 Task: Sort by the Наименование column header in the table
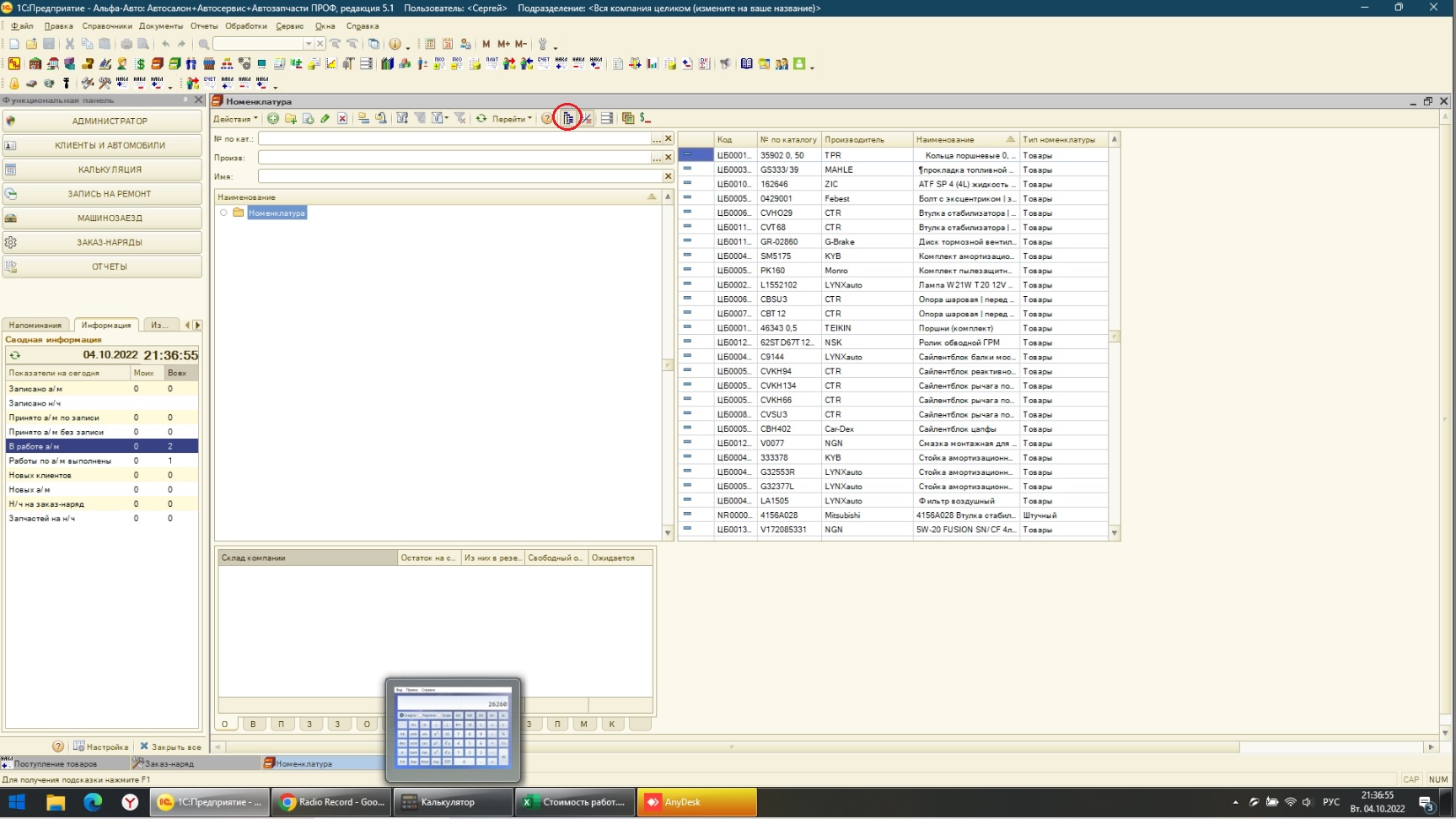[965, 139]
